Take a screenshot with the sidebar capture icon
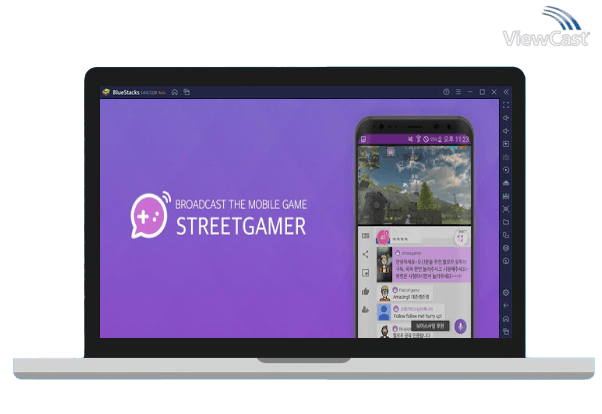This screenshot has height=414, width=602. (x=506, y=209)
